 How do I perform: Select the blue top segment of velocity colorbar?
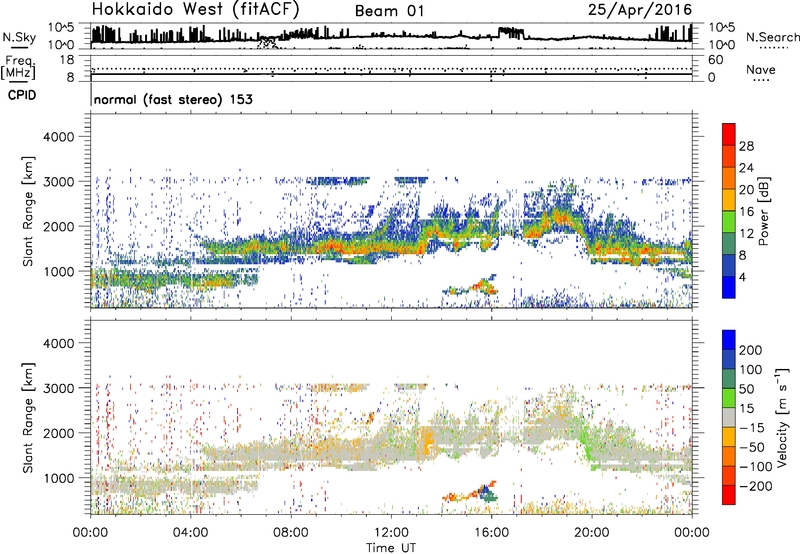(x=729, y=340)
